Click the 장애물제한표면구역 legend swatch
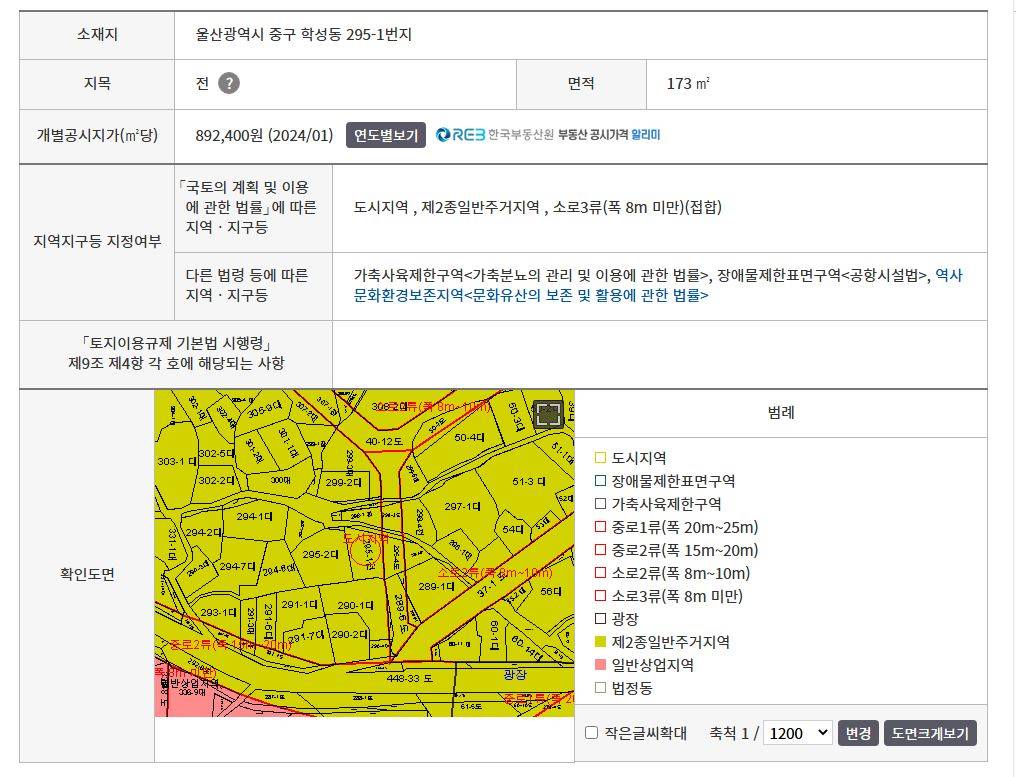1016x777 pixels. point(600,481)
